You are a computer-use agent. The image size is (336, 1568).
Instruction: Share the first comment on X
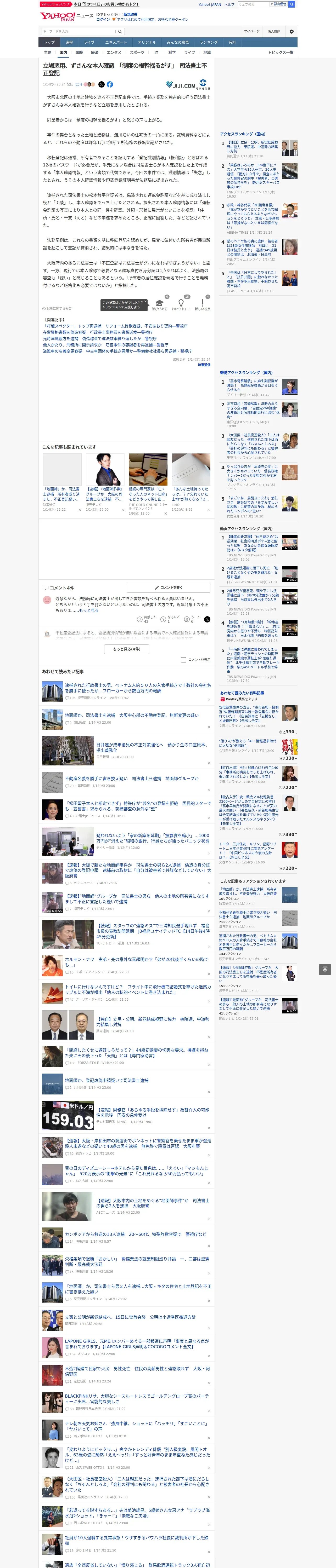point(207,619)
